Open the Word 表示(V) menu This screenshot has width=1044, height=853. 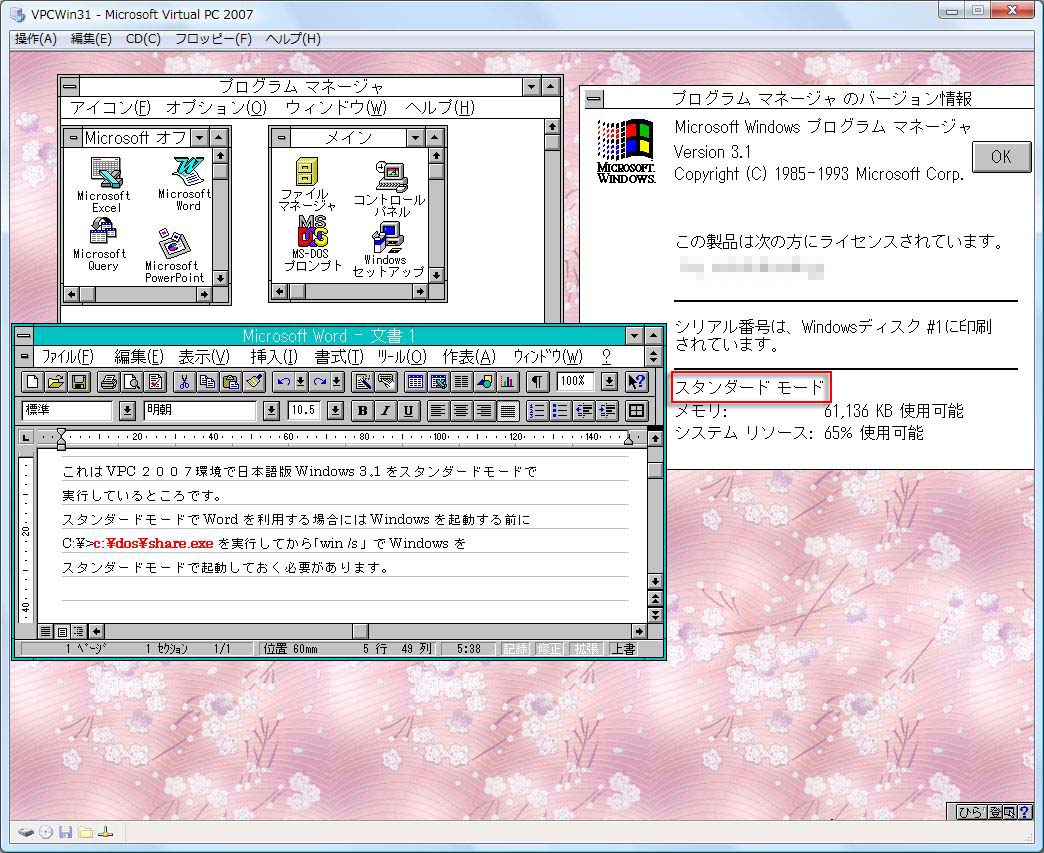204,357
